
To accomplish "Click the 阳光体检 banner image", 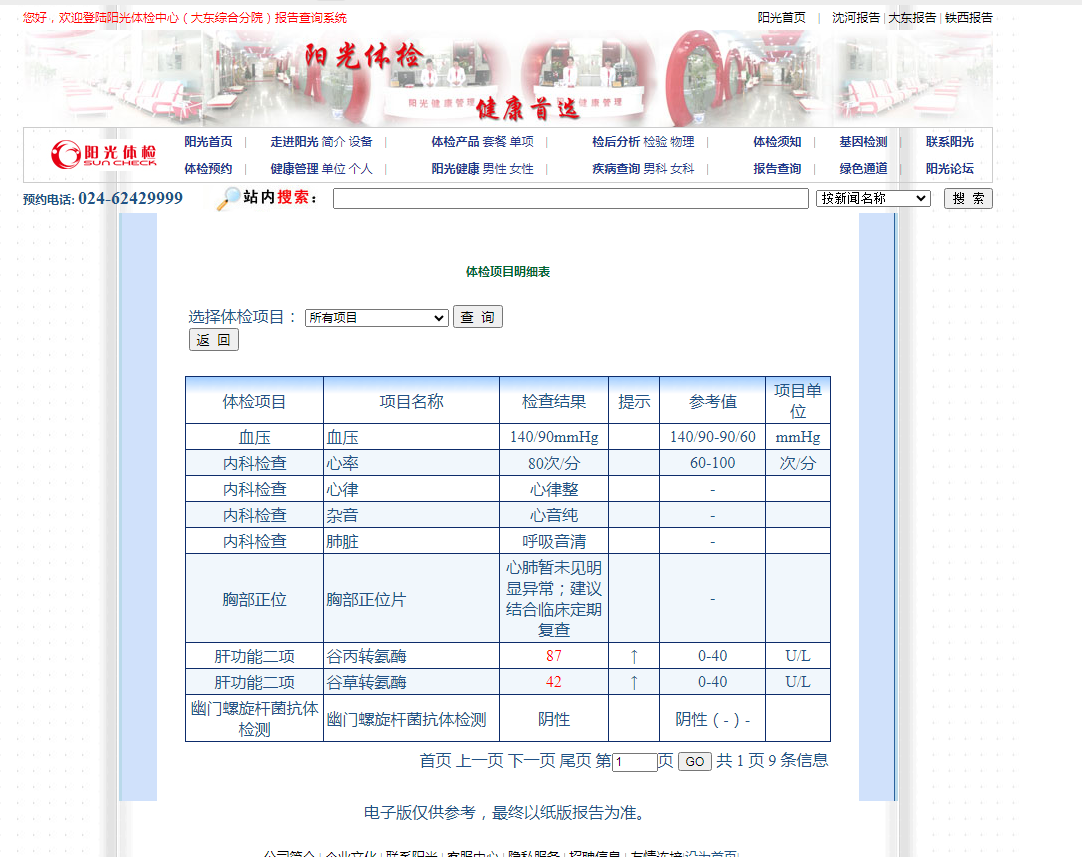I will (x=508, y=79).
